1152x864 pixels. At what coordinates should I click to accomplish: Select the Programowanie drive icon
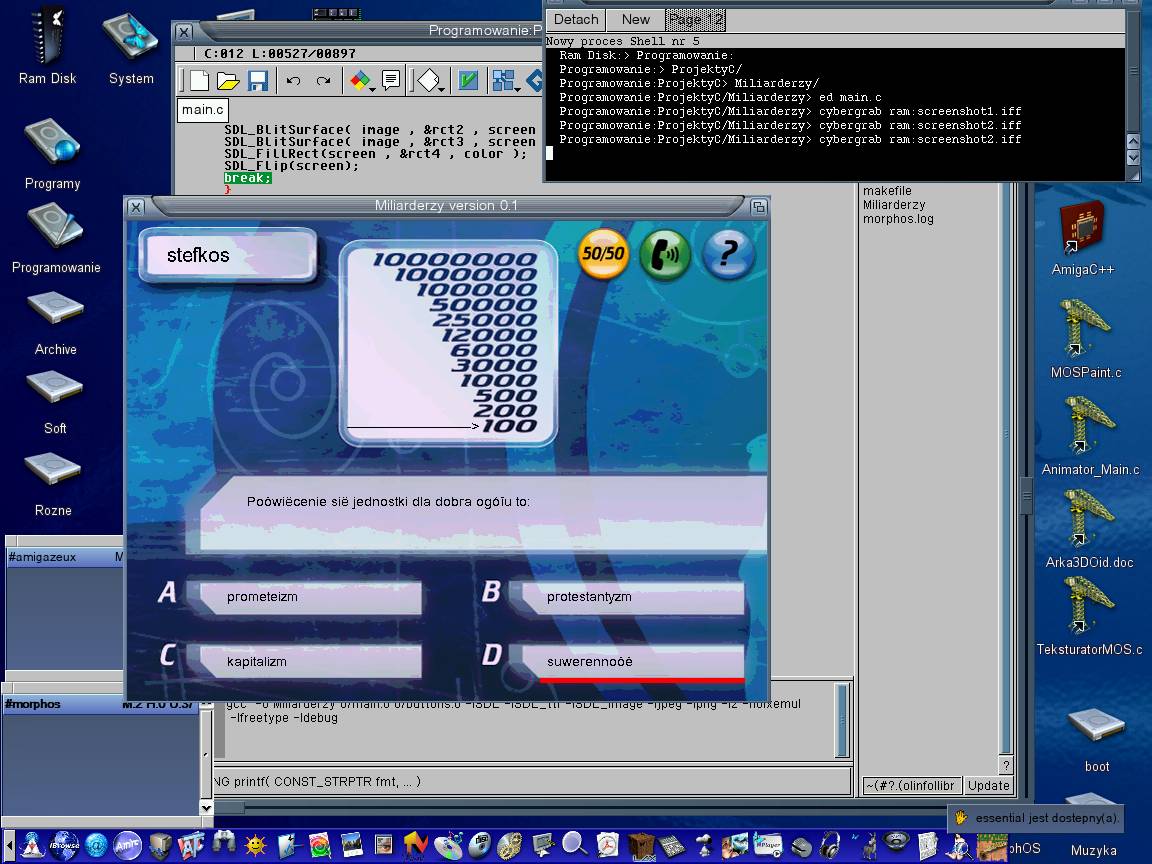coord(56,239)
